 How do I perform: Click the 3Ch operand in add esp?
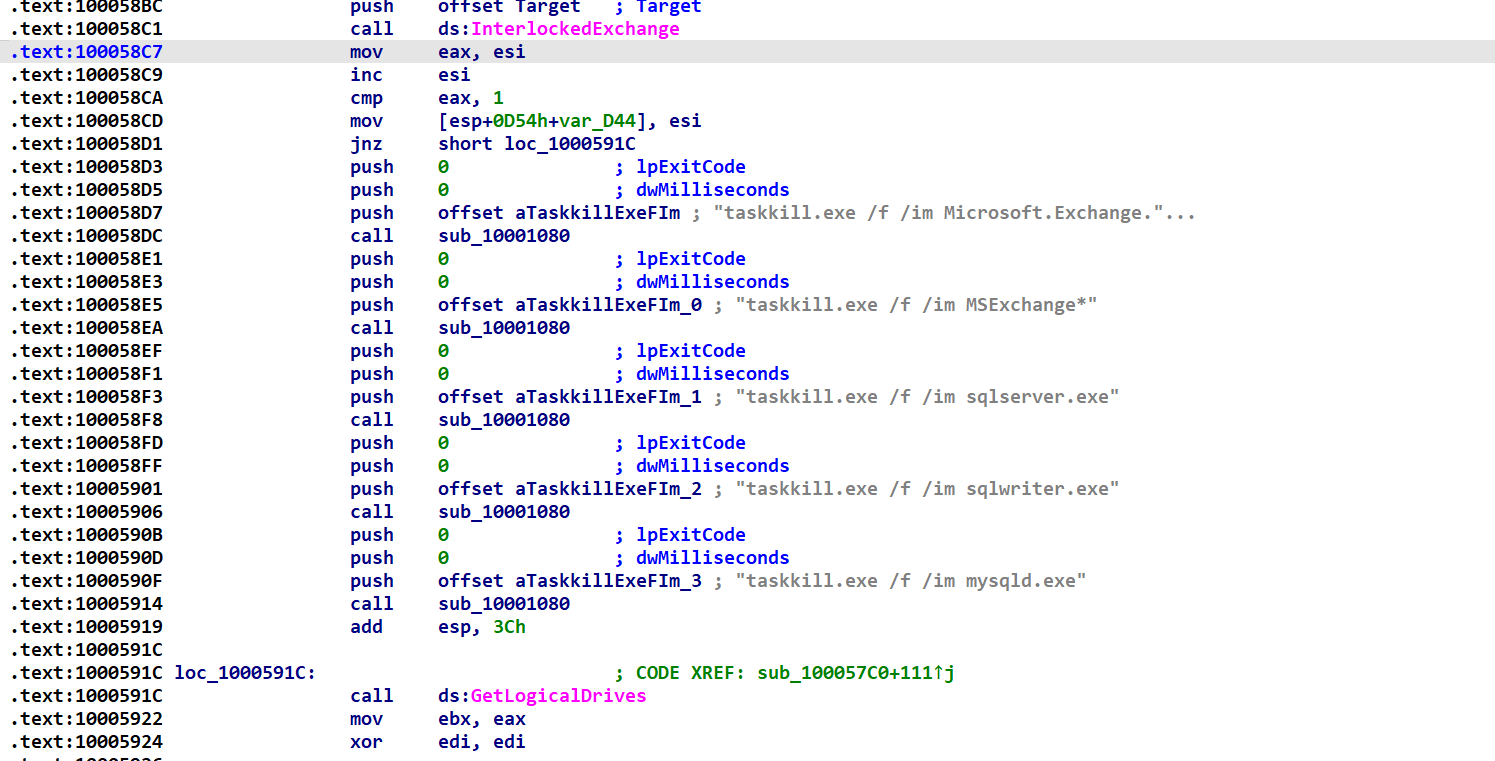[x=509, y=627]
